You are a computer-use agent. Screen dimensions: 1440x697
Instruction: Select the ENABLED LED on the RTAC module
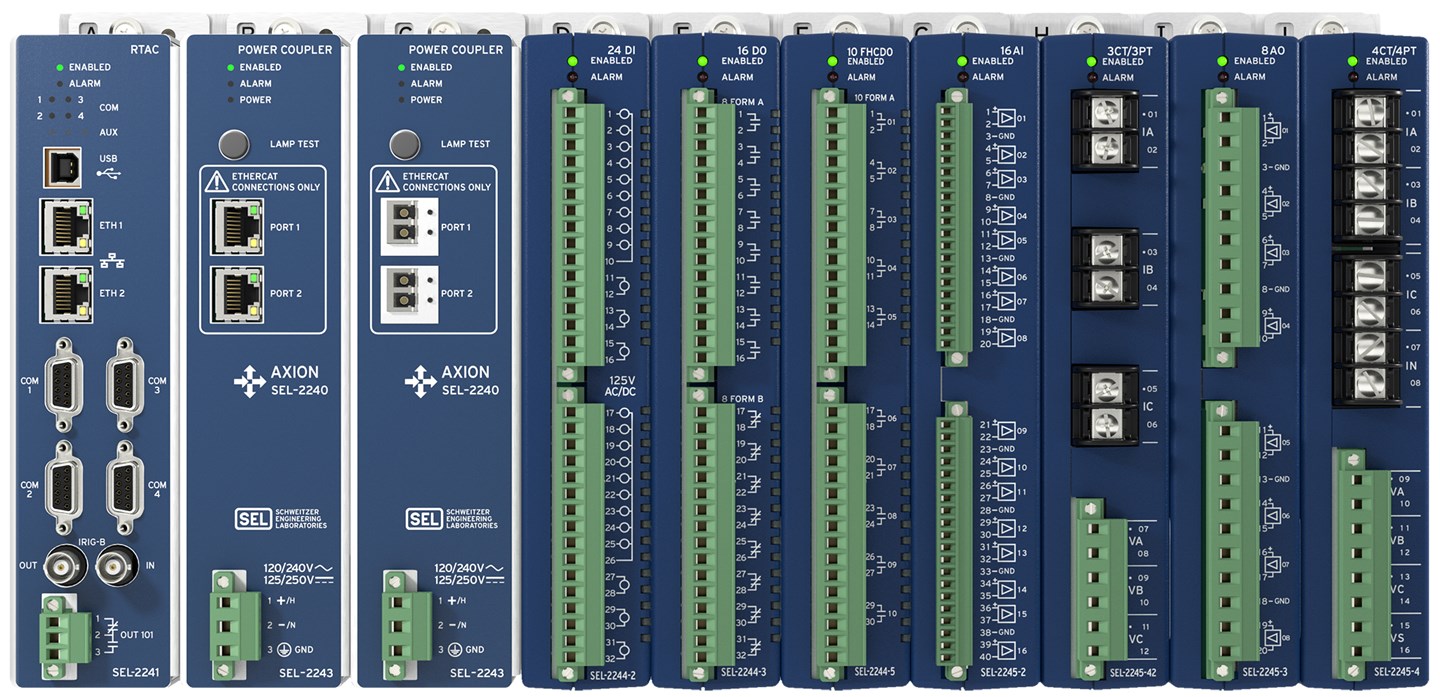(x=59, y=67)
